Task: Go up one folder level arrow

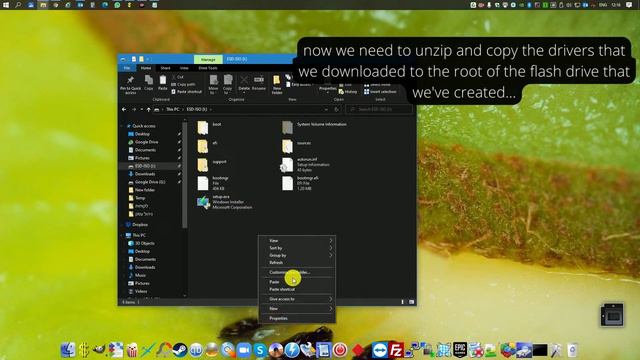Action: (x=149, y=109)
